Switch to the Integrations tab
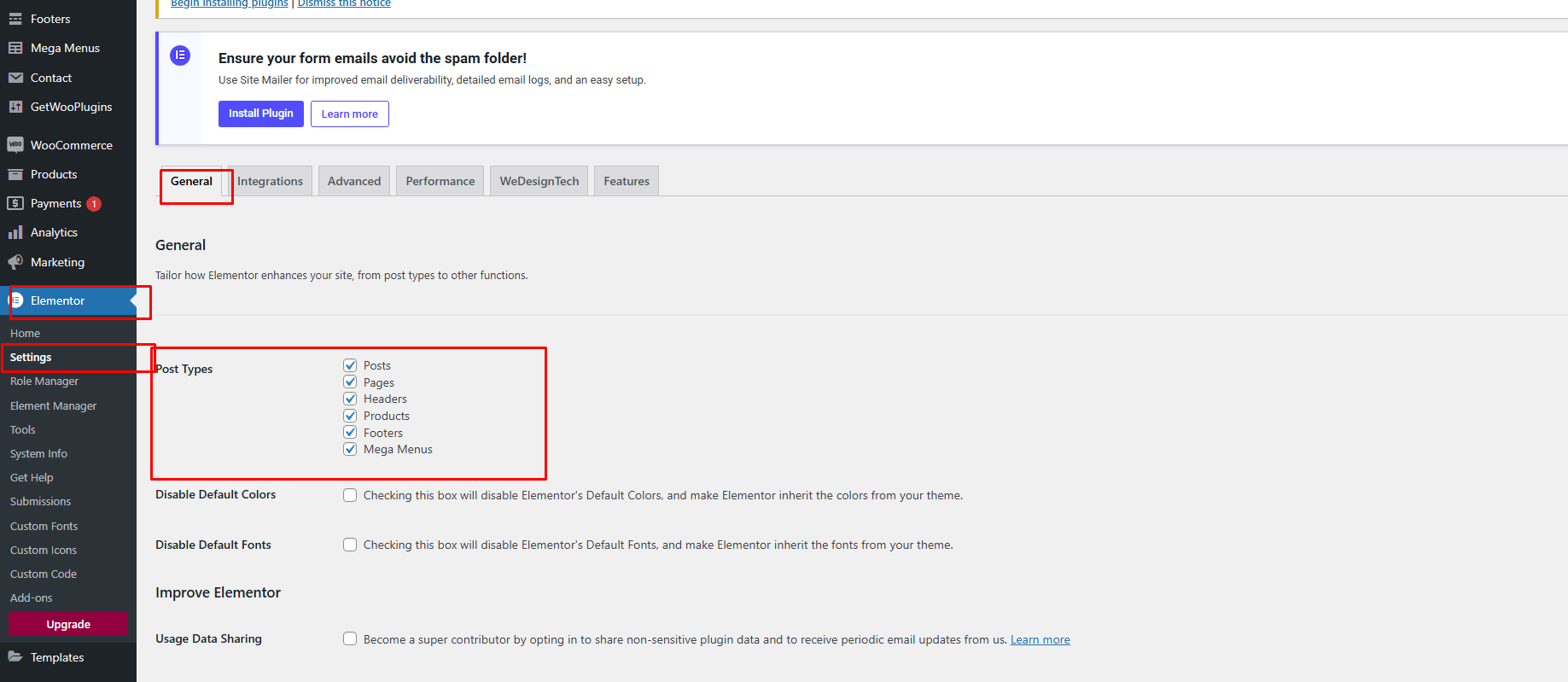 [x=270, y=181]
